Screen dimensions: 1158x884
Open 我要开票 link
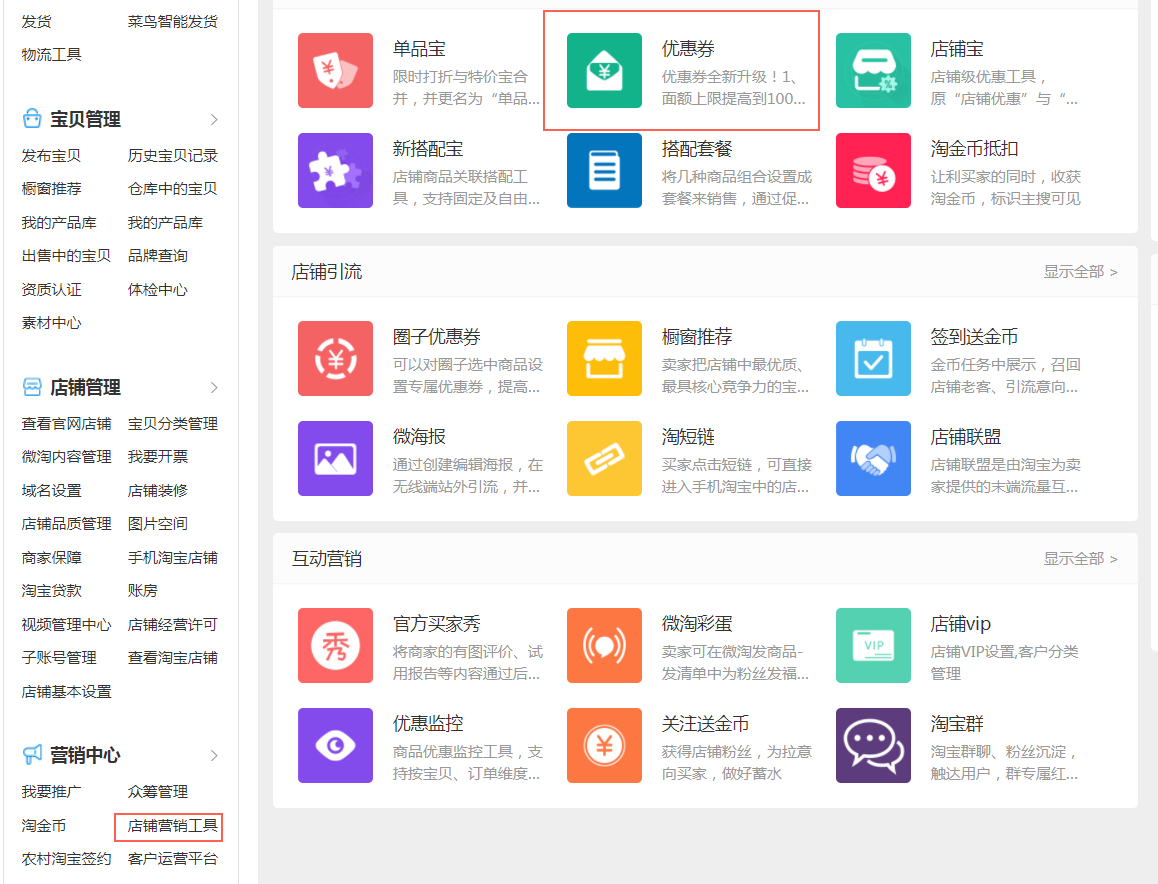tap(158, 457)
